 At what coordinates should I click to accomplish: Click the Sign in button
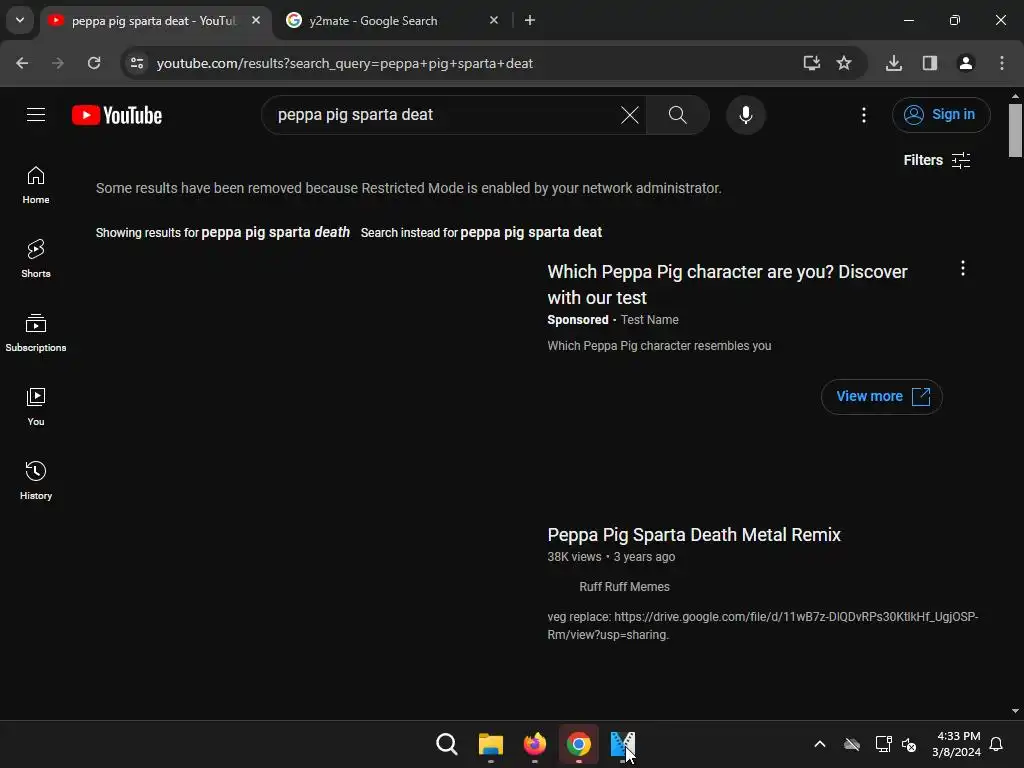click(x=940, y=114)
